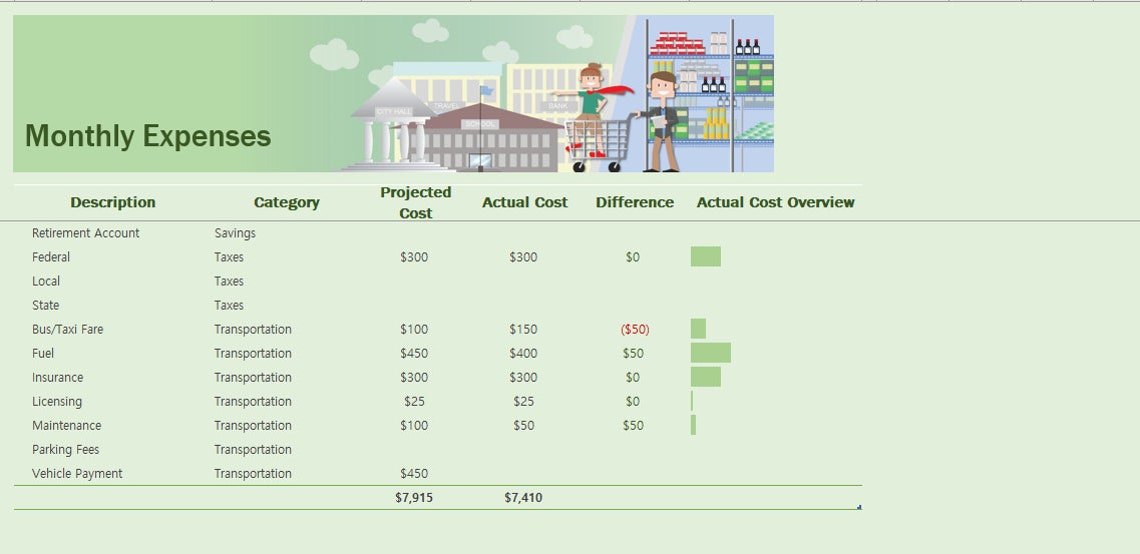The image size is (1140, 554).
Task: Select Federal difference $0 cell
Action: 633,257
